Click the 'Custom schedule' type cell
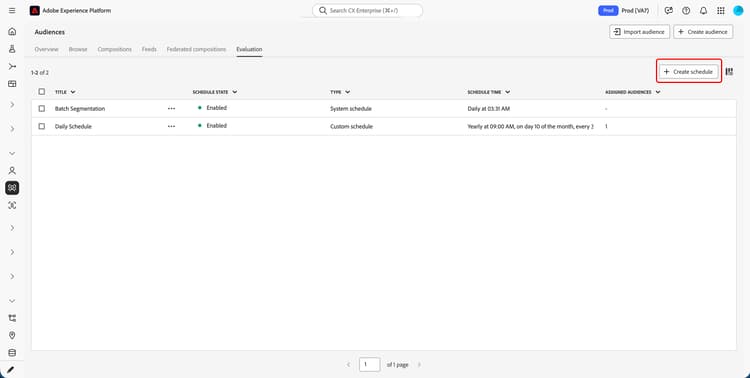 [351, 126]
